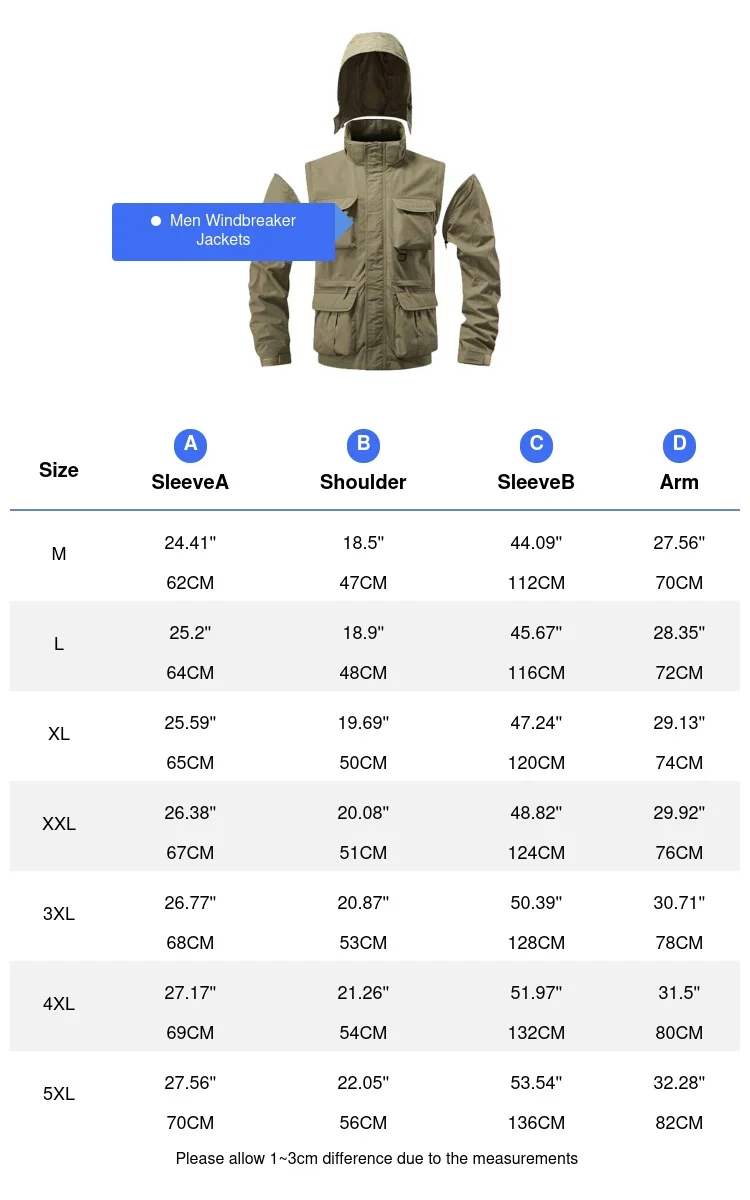
Task: Click the M size row label
Action: pos(59,554)
